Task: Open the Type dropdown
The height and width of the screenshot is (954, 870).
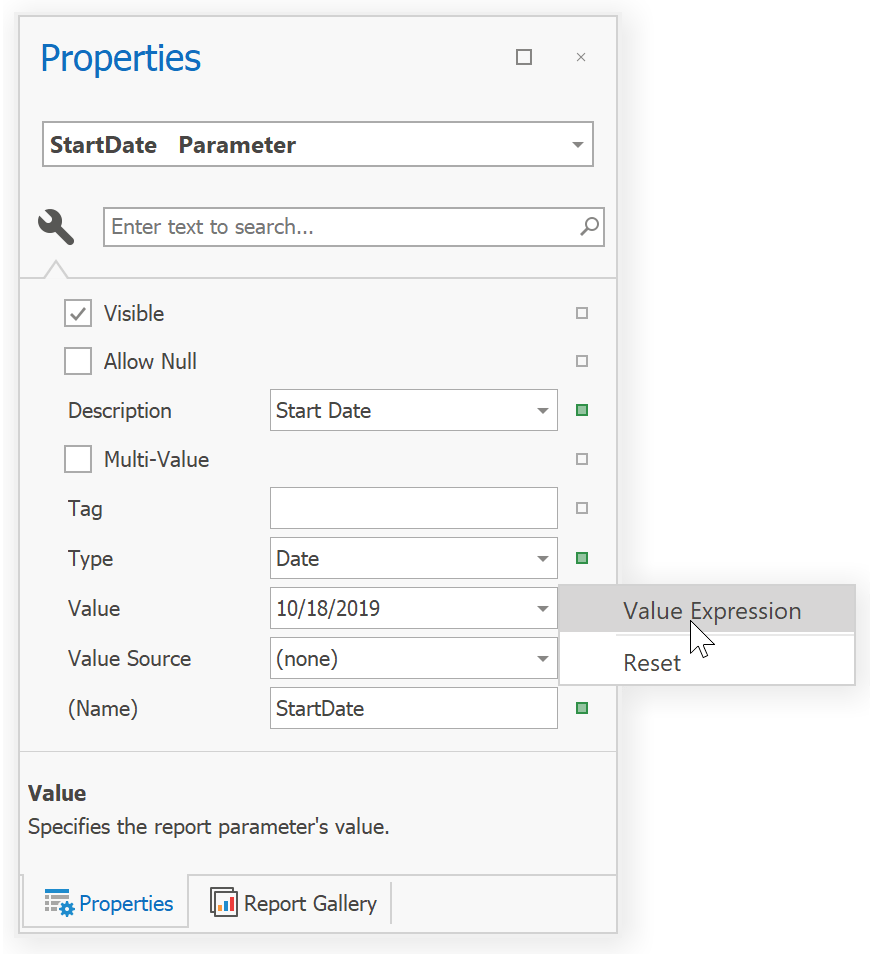Action: point(544,558)
